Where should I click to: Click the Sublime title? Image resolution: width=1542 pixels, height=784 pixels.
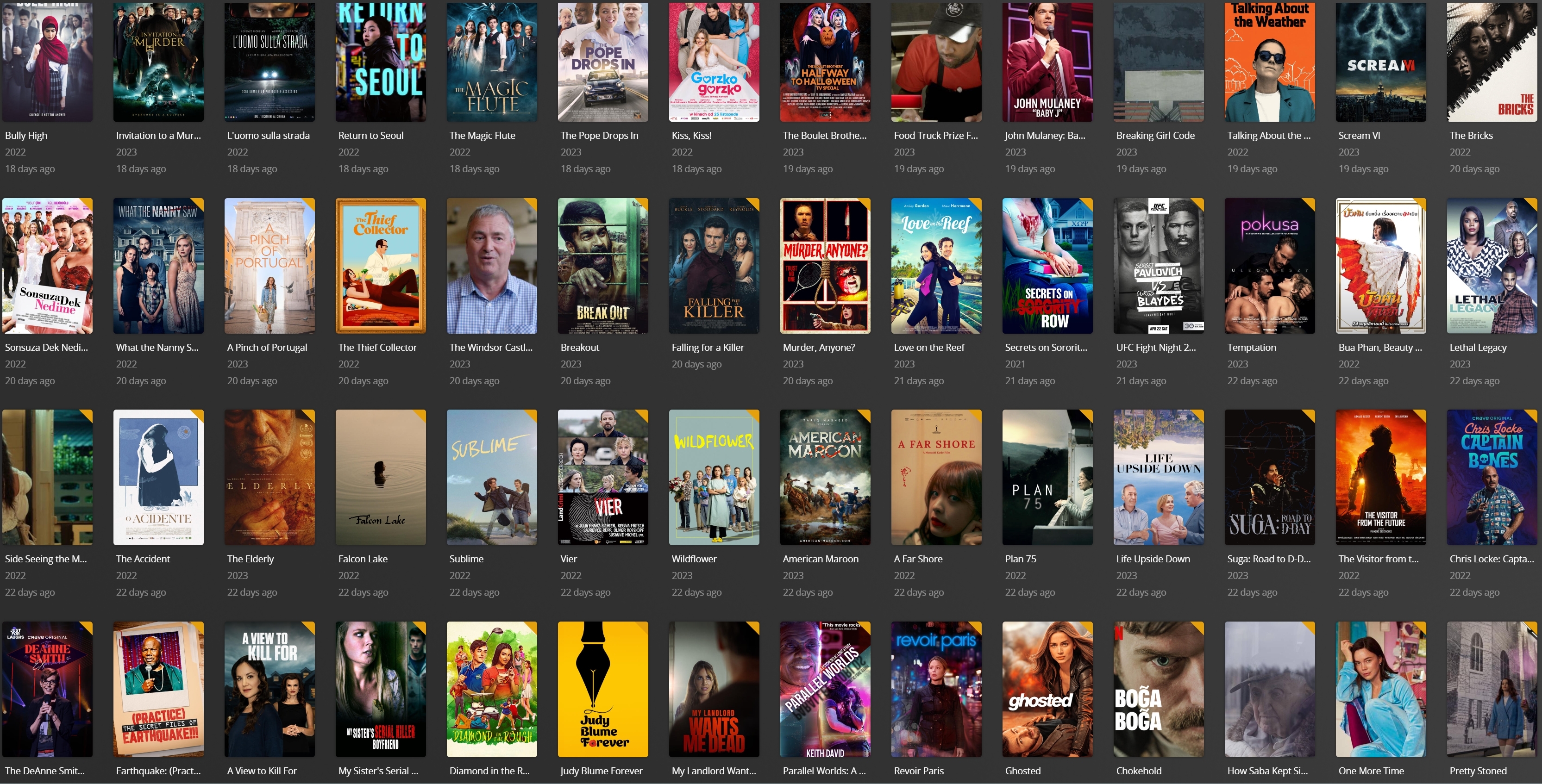466,559
